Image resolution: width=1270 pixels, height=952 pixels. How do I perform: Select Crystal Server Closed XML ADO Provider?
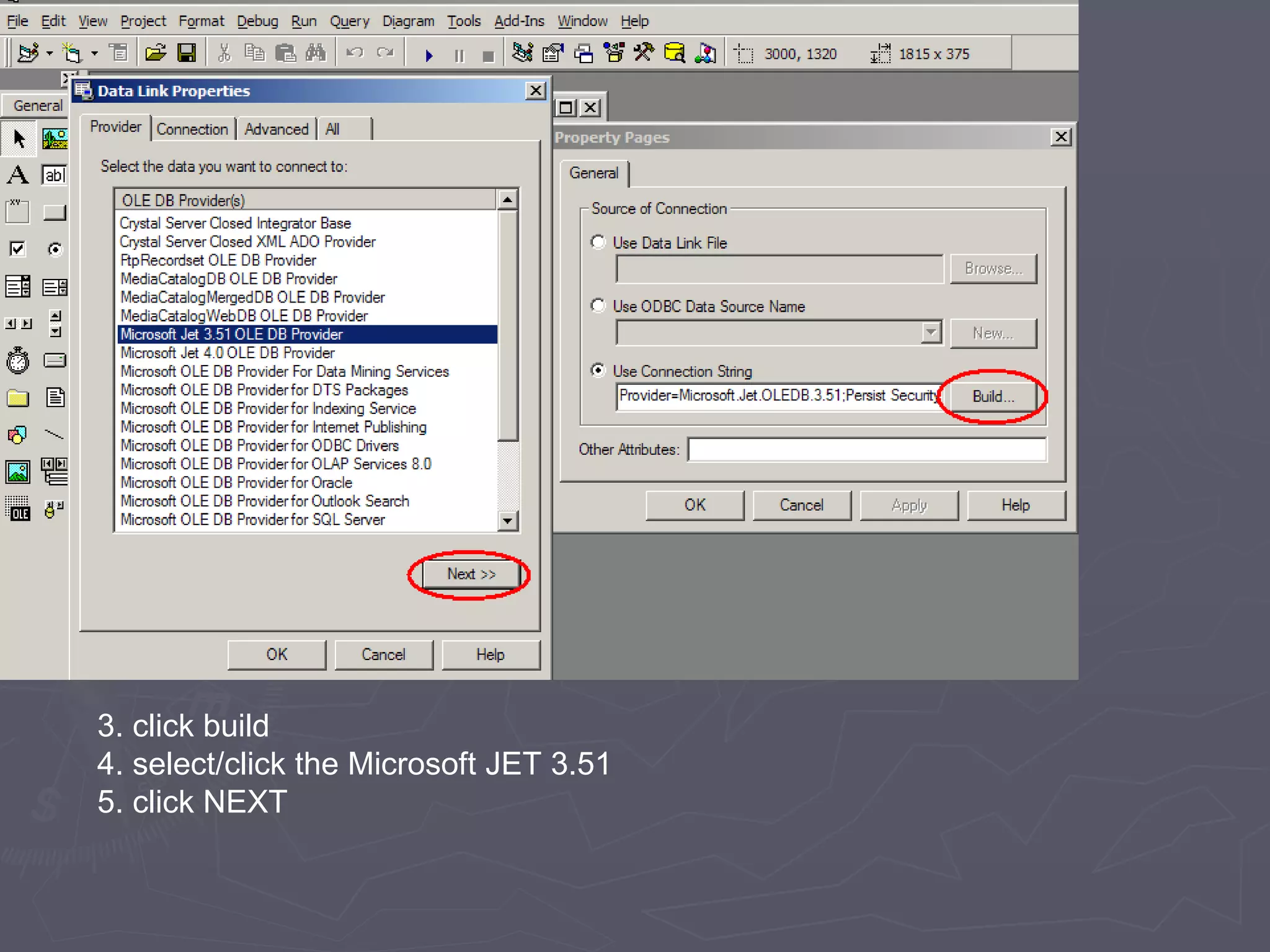[x=307, y=242]
